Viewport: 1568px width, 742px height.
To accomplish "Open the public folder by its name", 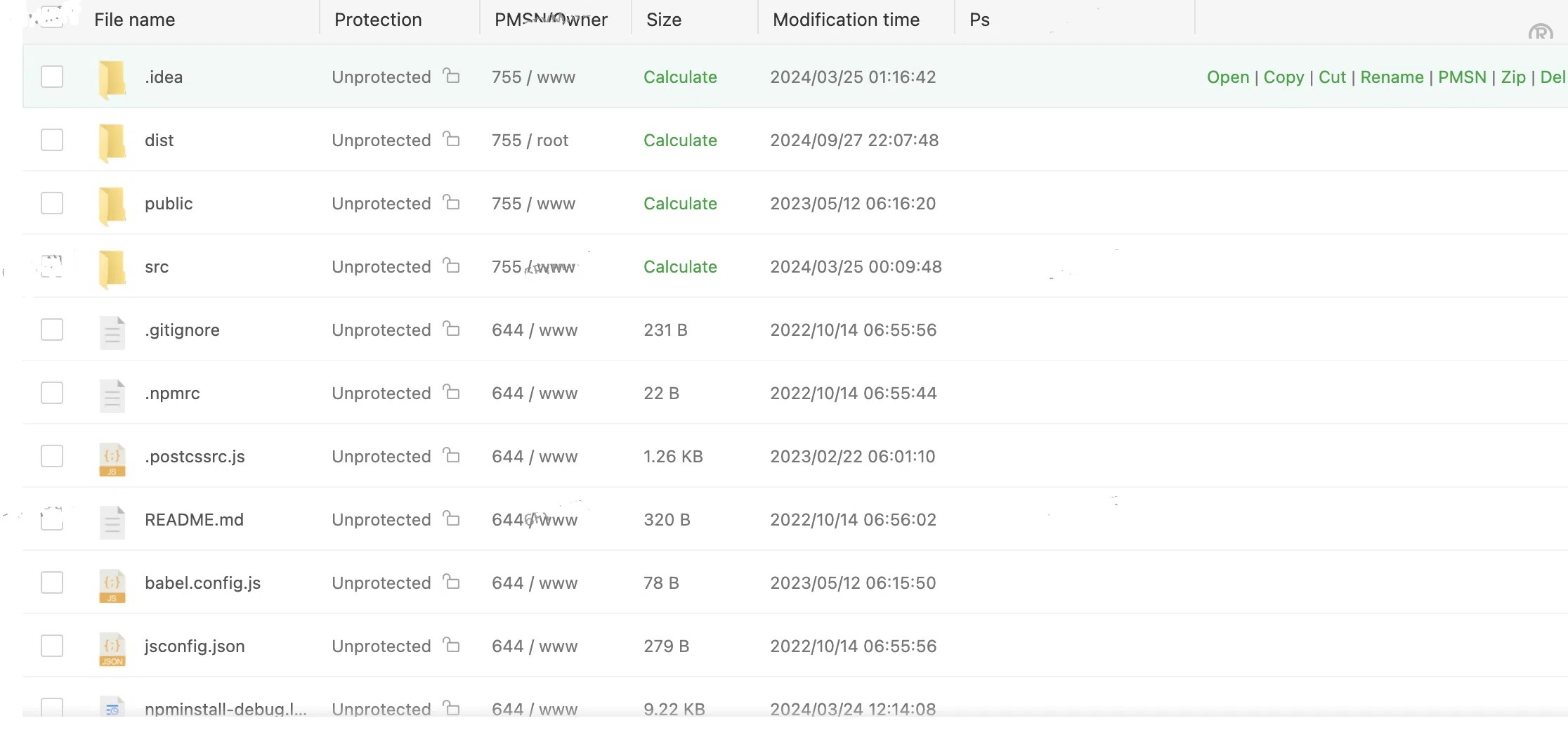I will [x=169, y=204].
